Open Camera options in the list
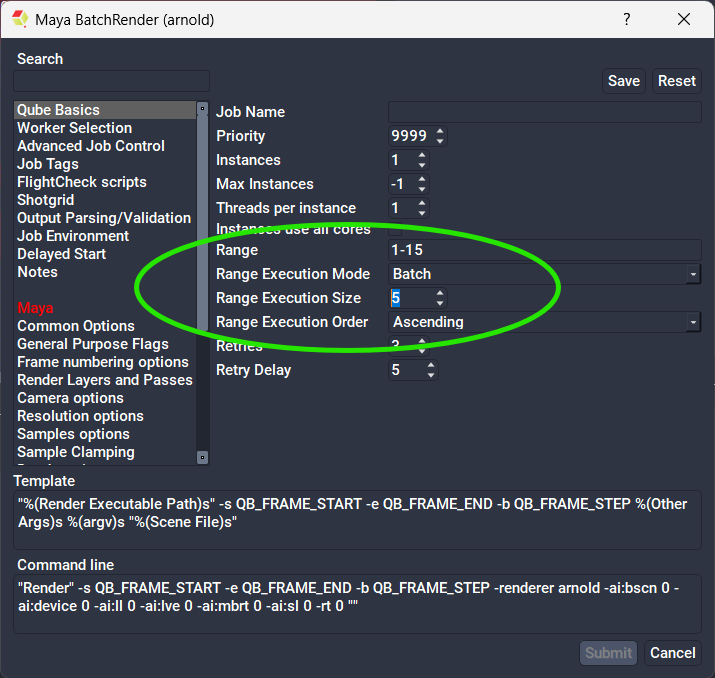Screen dimensions: 715x678 click(70, 398)
